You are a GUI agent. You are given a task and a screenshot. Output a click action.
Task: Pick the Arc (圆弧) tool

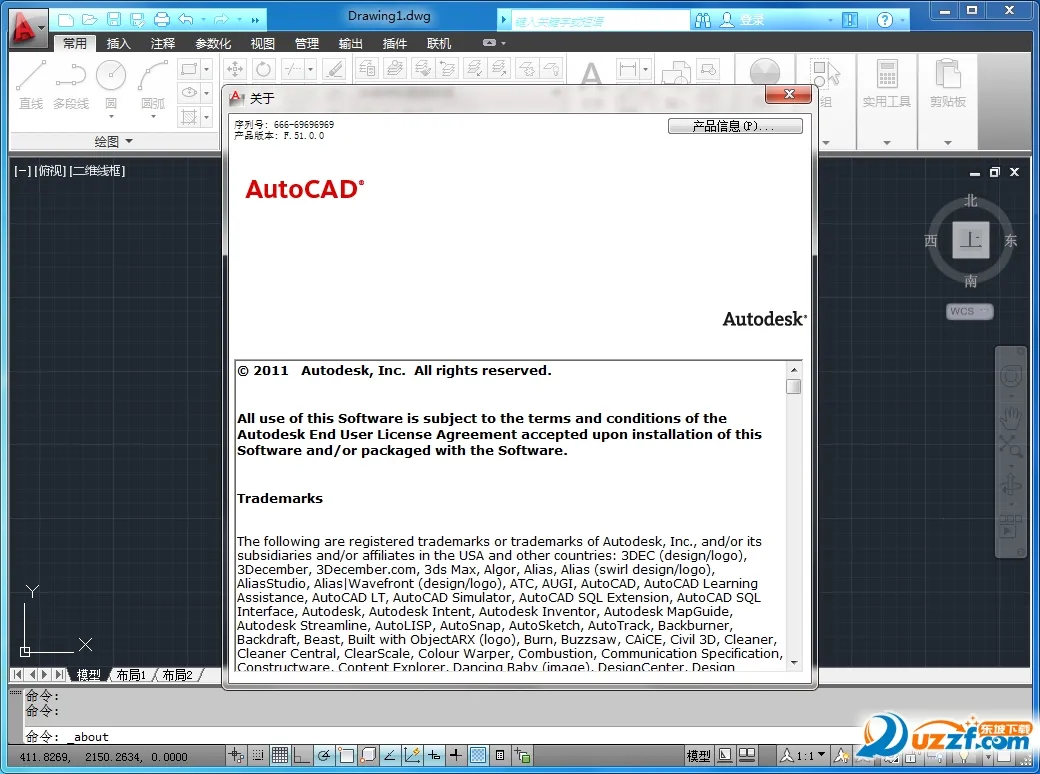point(152,84)
